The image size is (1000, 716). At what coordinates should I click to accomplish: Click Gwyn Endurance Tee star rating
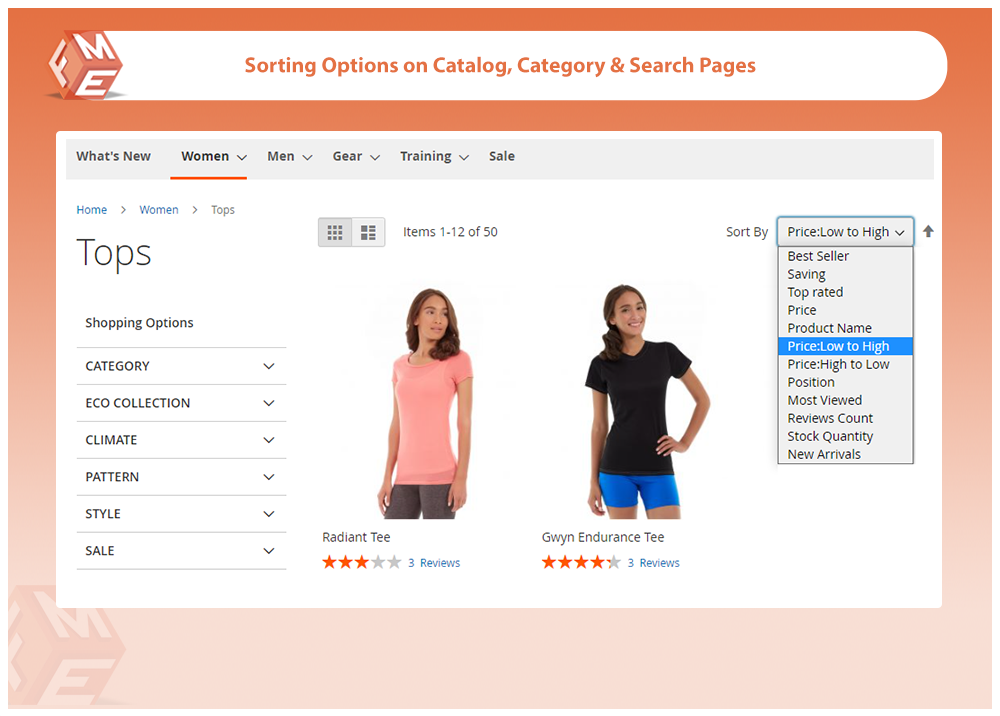pos(581,562)
